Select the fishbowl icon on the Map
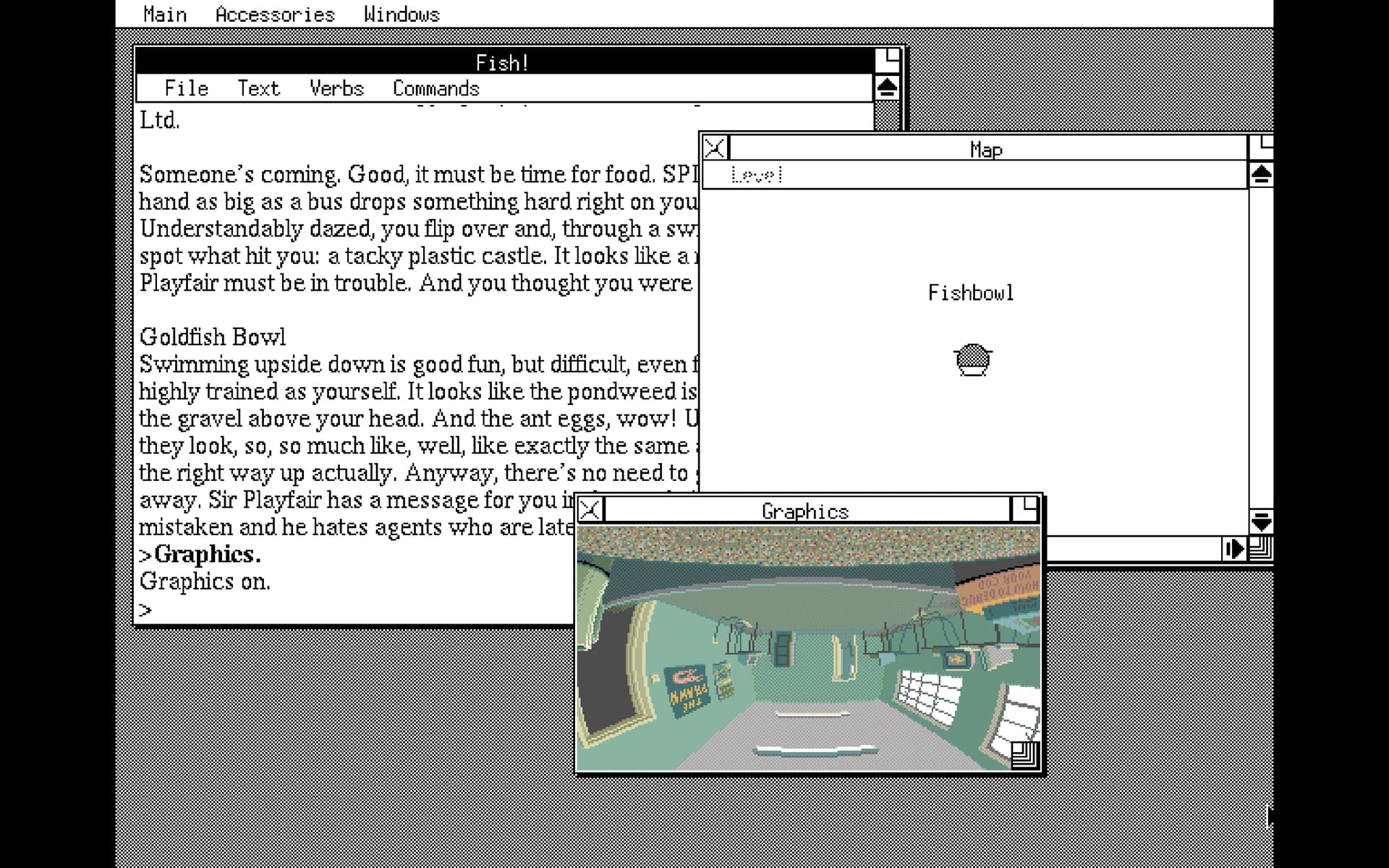The image size is (1389, 868). coord(972,360)
